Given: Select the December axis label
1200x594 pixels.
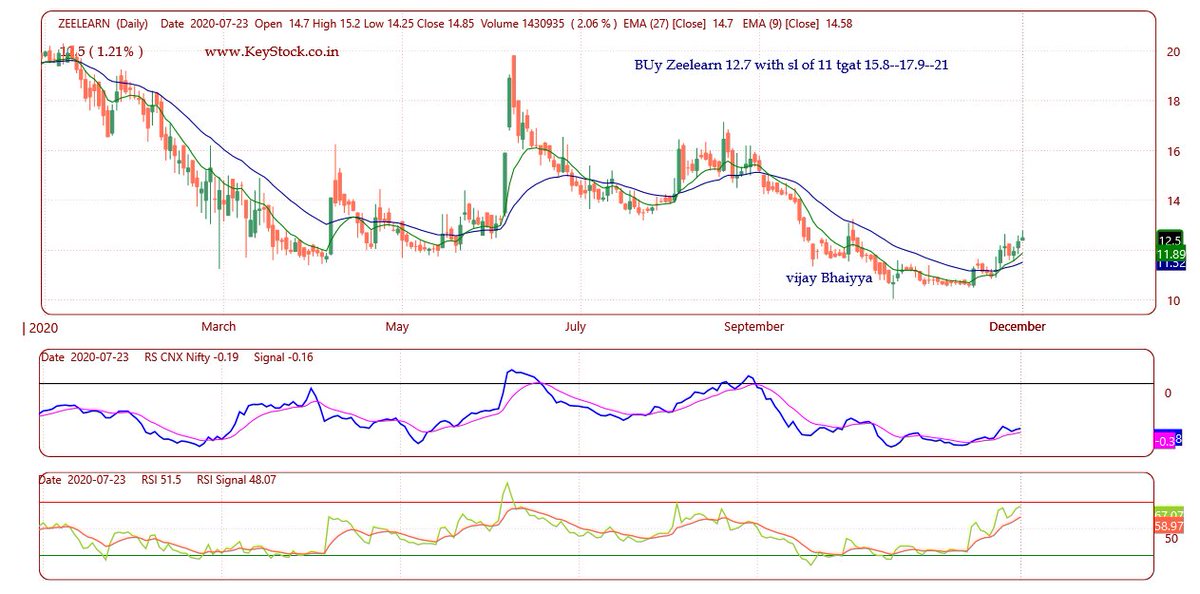Looking at the screenshot, I should click(x=1018, y=326).
